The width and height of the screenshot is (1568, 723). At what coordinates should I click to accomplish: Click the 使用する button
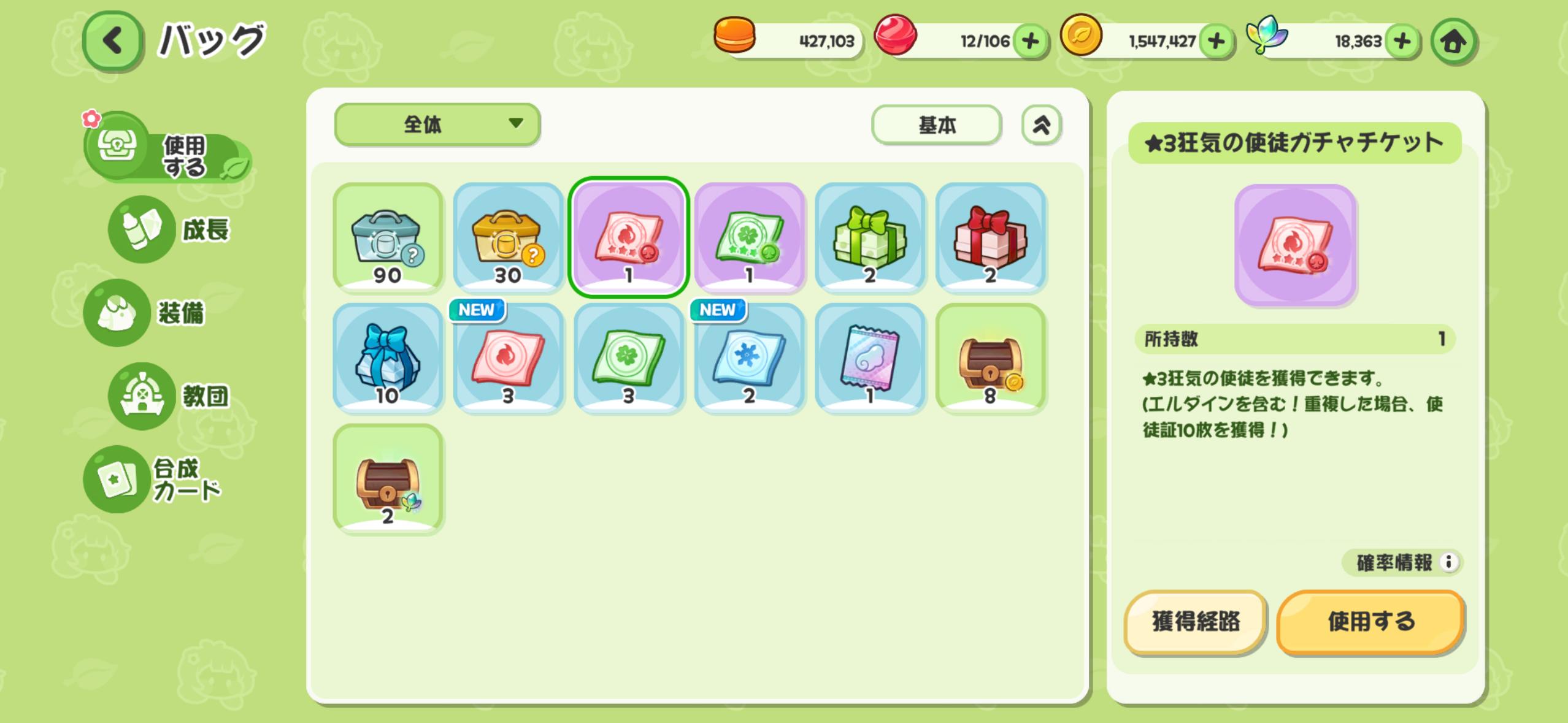click(1370, 622)
